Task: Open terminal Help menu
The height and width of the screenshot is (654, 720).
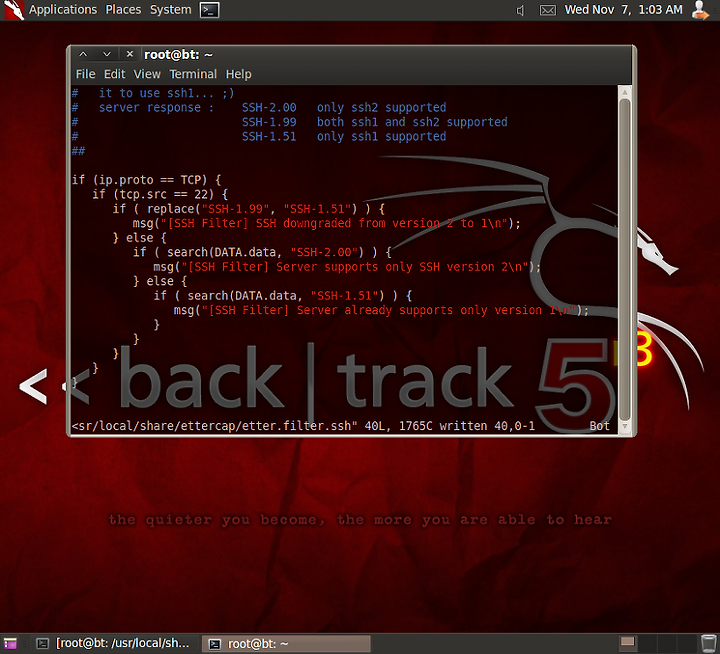Action: pos(238,74)
